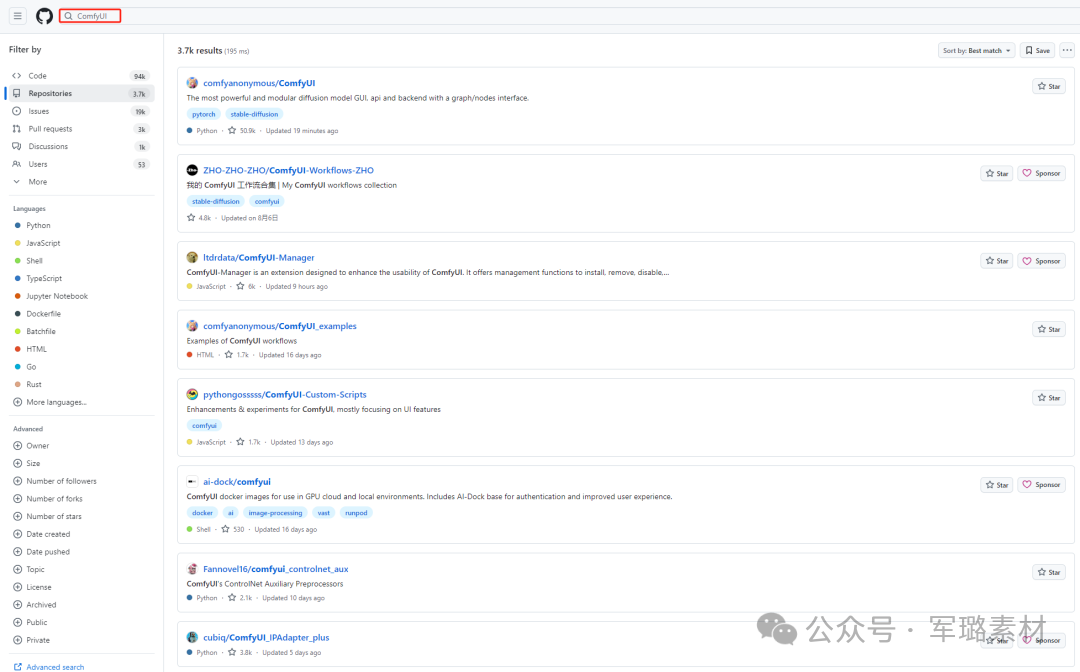Star the comfyanonymous/ComfyUI repository
The width and height of the screenshot is (1080, 672).
pos(1049,86)
